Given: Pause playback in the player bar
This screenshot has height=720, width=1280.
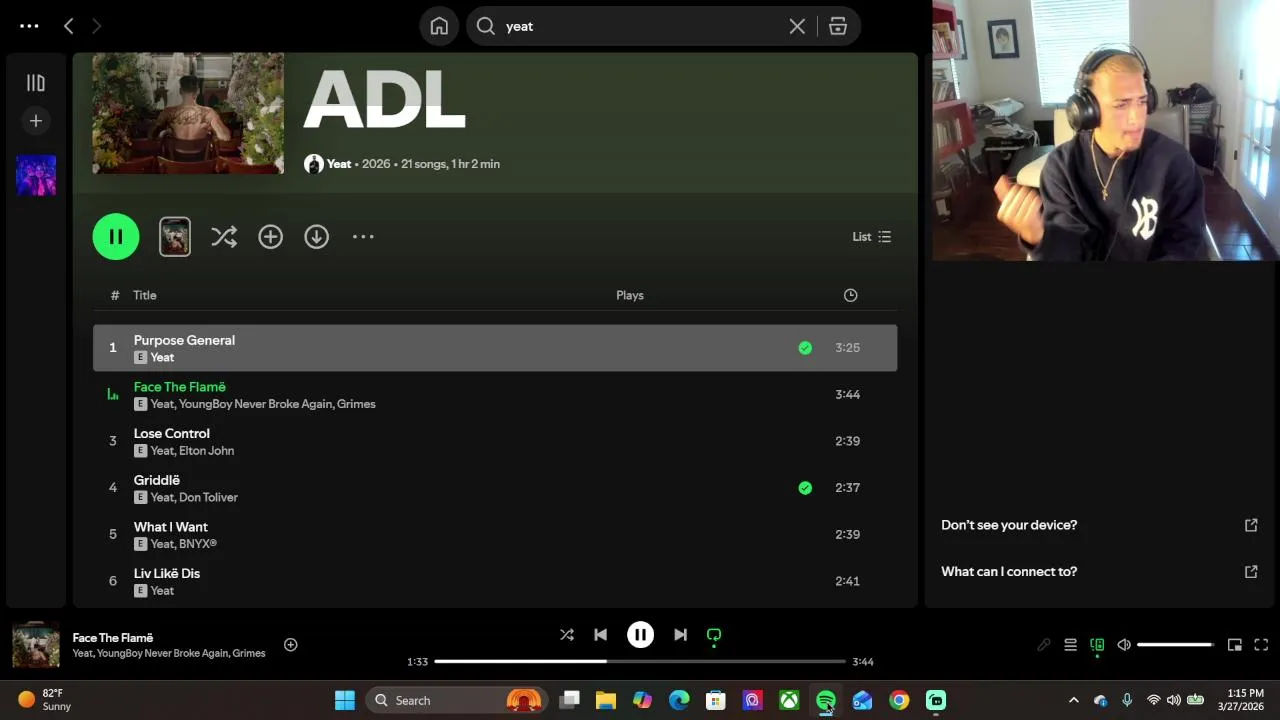Looking at the screenshot, I should [640, 635].
